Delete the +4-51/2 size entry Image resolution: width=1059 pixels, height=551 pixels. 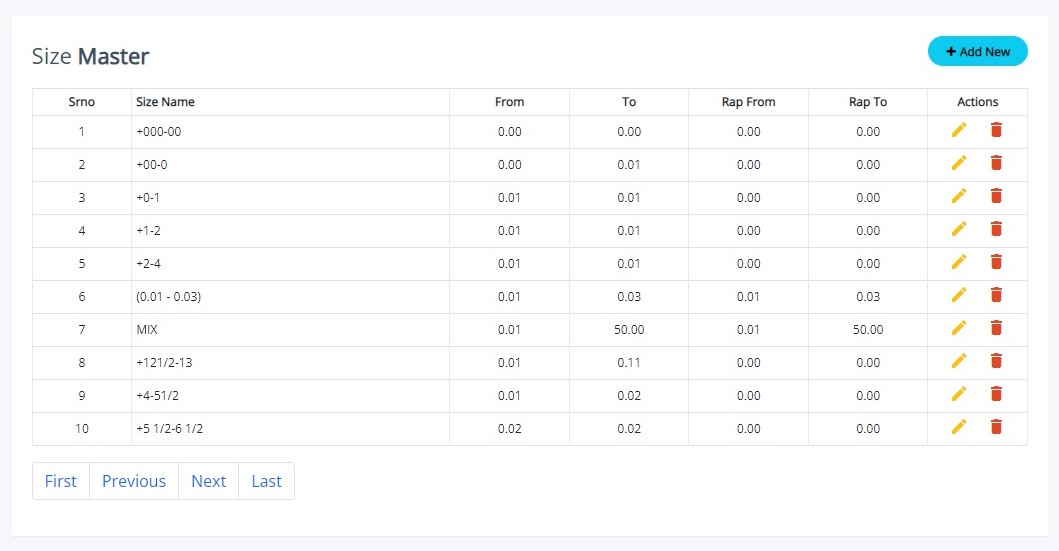pyautogui.click(x=996, y=394)
